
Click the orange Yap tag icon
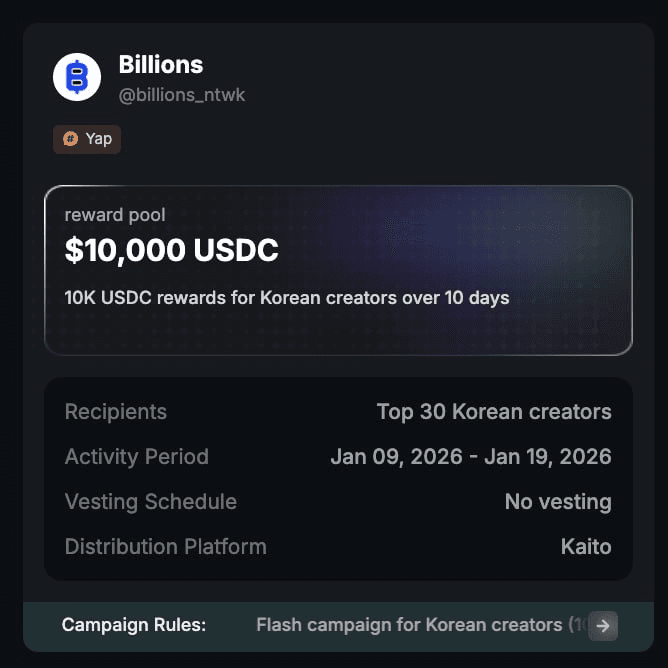(71, 139)
